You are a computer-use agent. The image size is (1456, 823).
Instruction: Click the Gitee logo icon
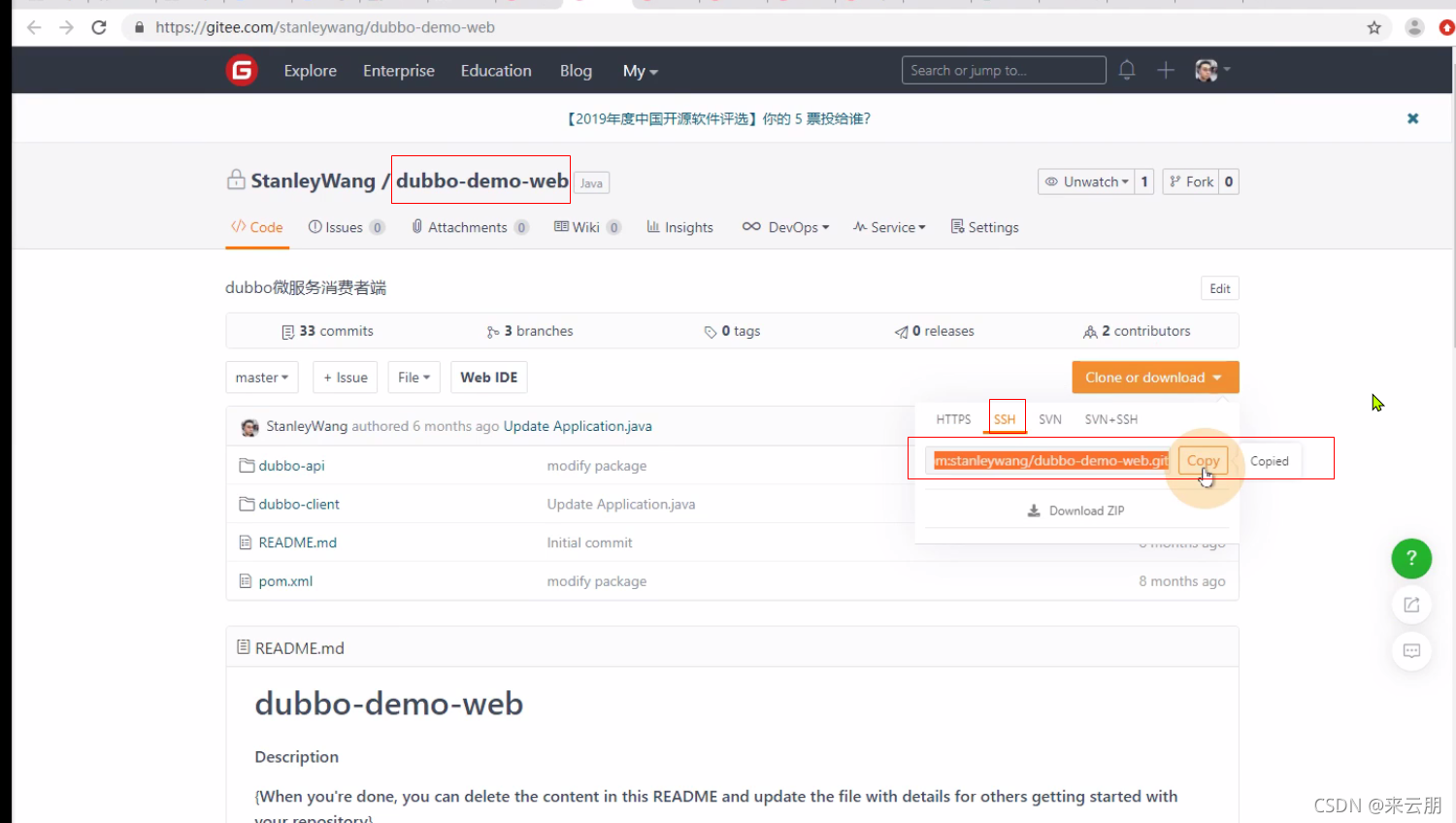242,70
